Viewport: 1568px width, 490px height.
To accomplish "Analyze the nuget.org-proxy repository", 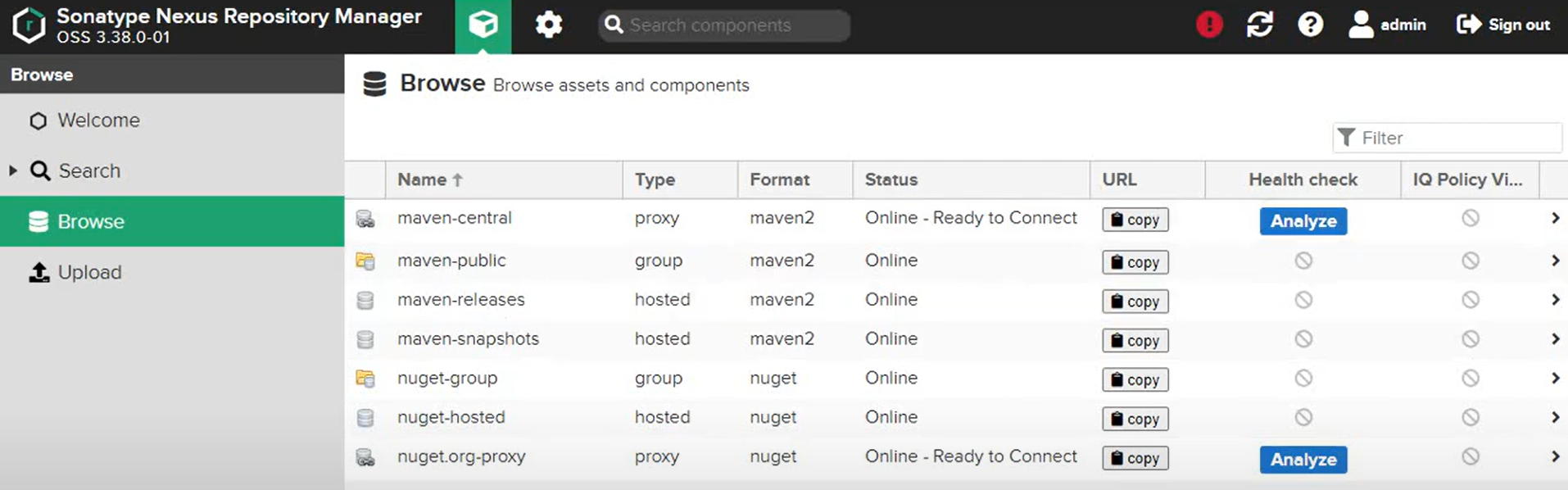I will (x=1303, y=460).
